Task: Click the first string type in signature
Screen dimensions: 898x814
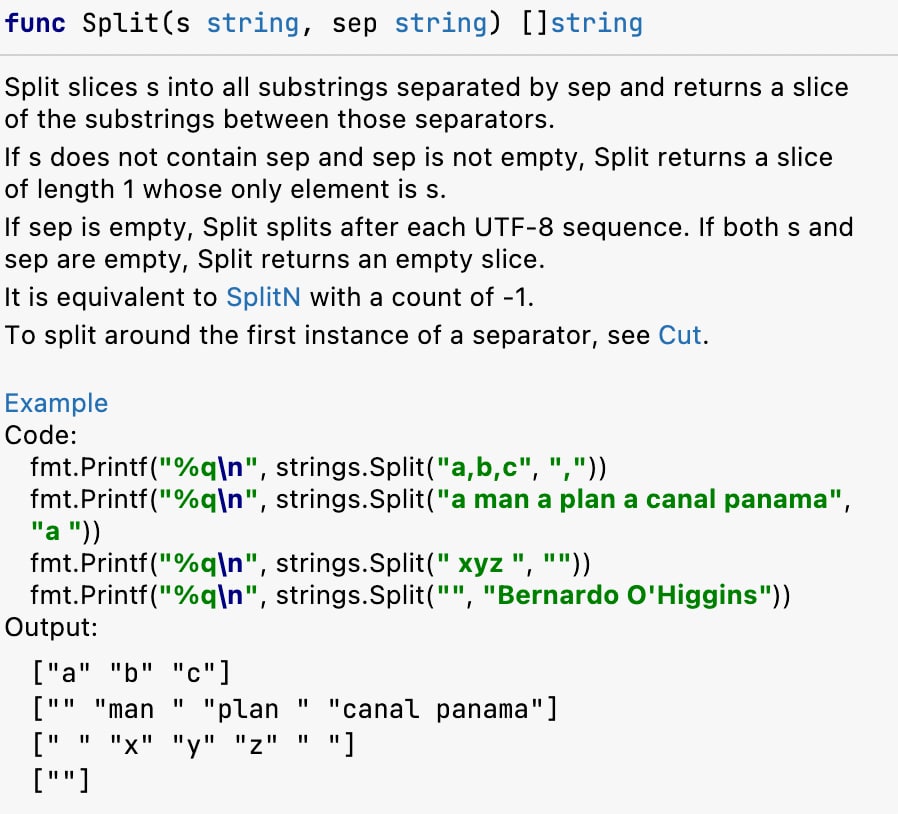Action: click(253, 23)
